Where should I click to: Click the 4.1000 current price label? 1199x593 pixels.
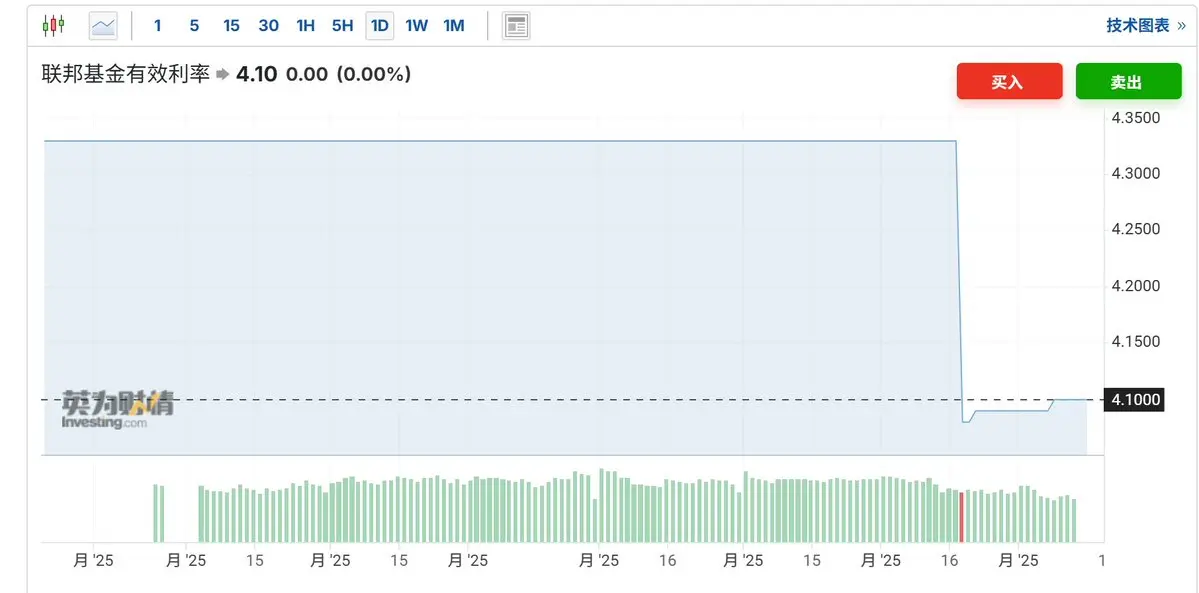point(1135,399)
